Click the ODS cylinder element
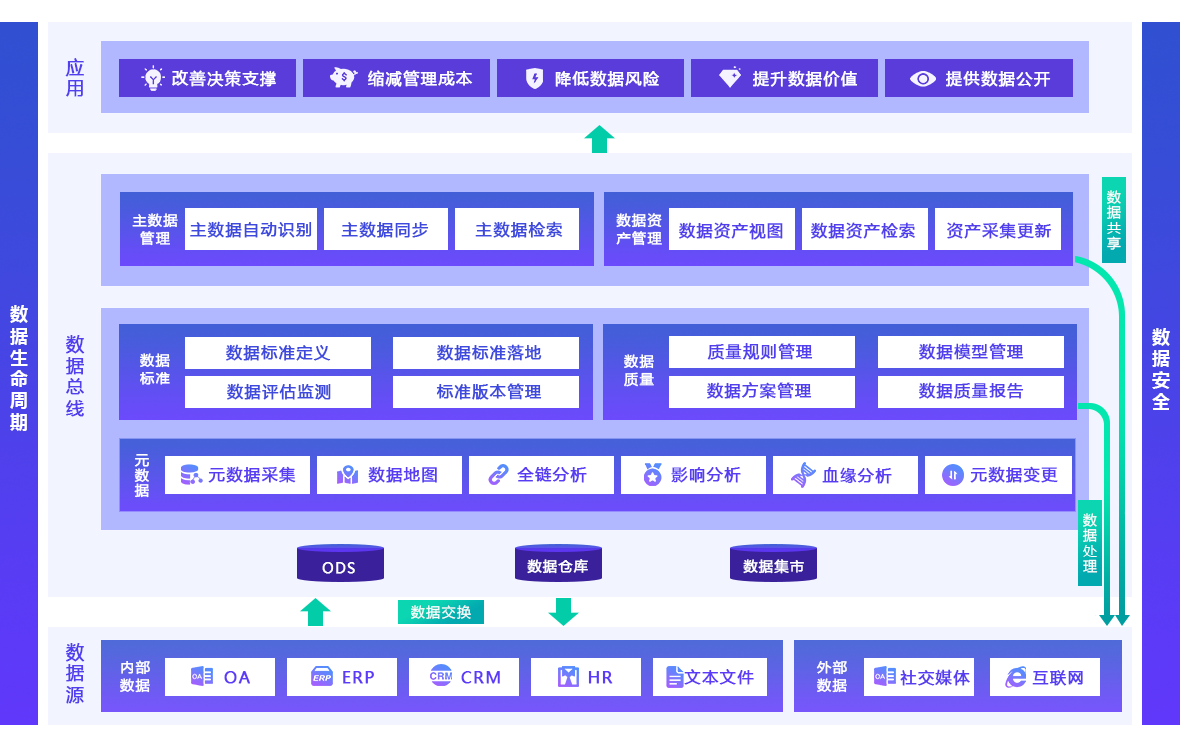 (x=339, y=563)
